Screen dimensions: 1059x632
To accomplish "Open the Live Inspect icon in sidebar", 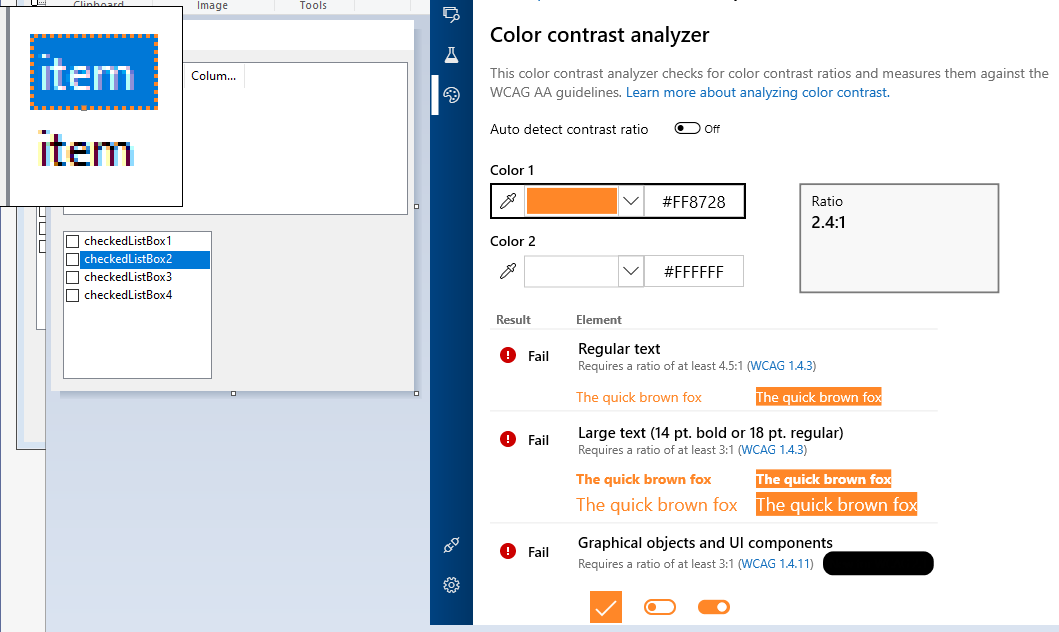I will pyautogui.click(x=451, y=14).
